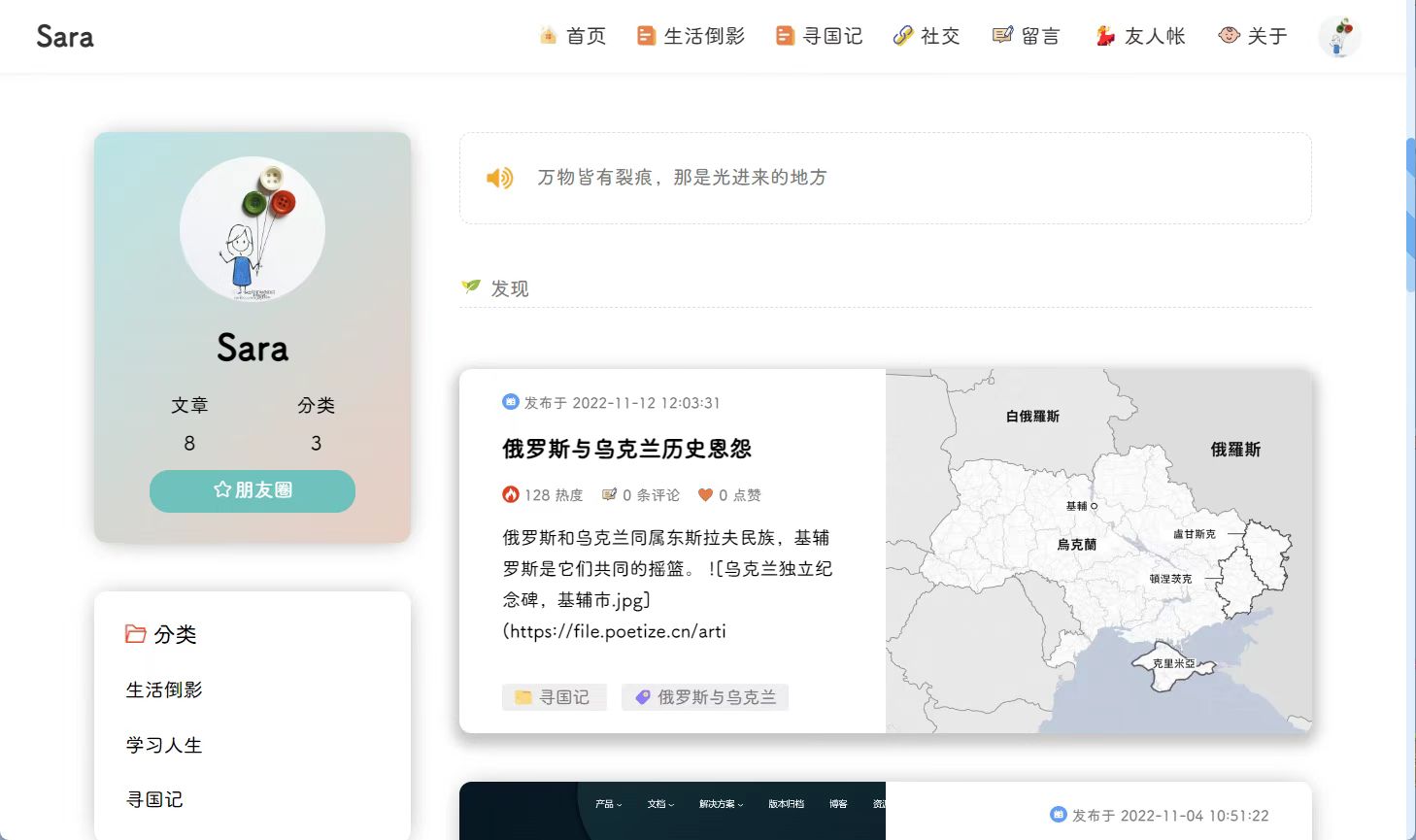
Task: Click the dancer icon beside 友人帐
Action: coord(1105,36)
